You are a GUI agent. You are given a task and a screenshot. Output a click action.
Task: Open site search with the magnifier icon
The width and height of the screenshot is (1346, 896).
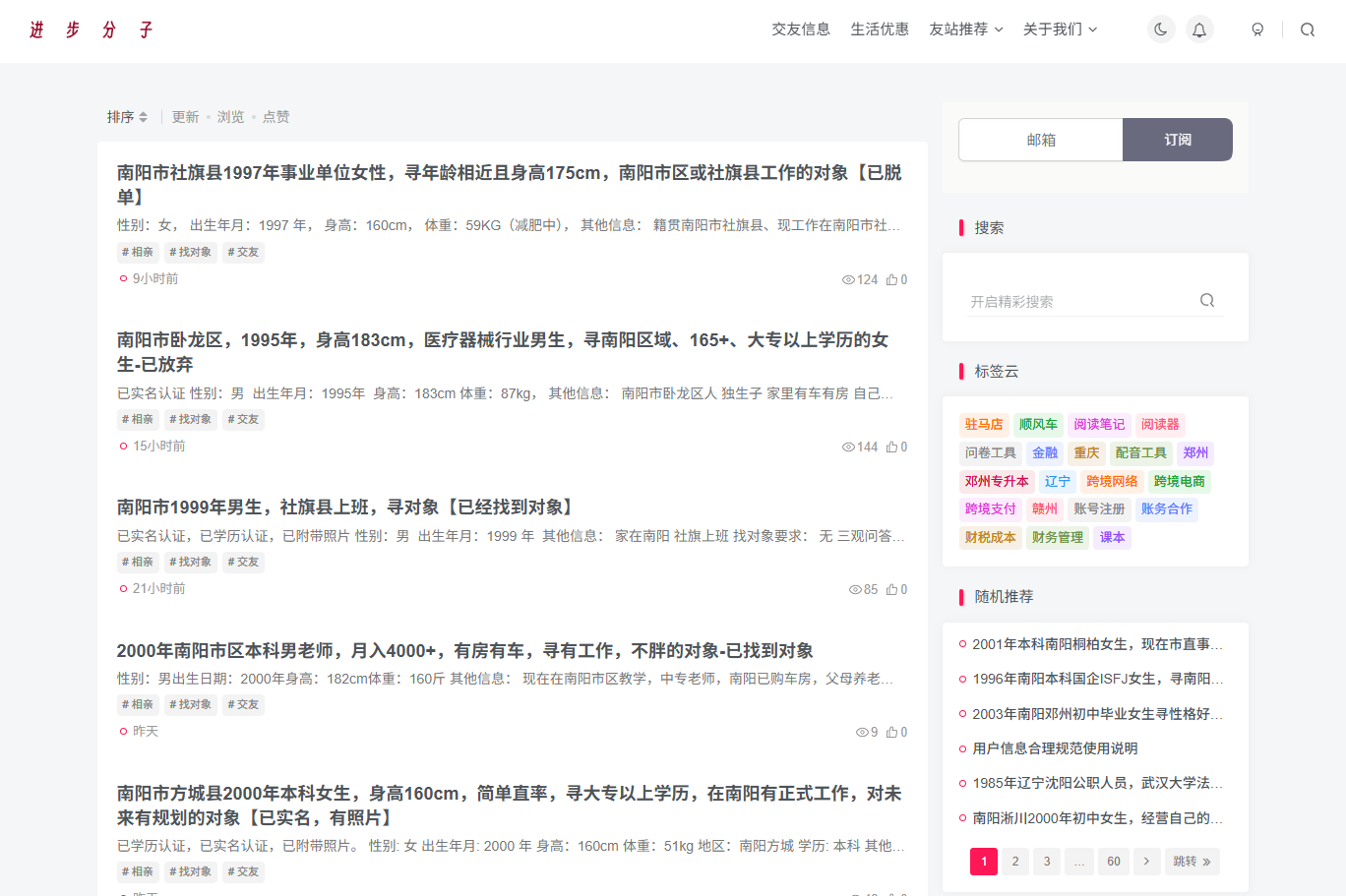[x=1307, y=29]
